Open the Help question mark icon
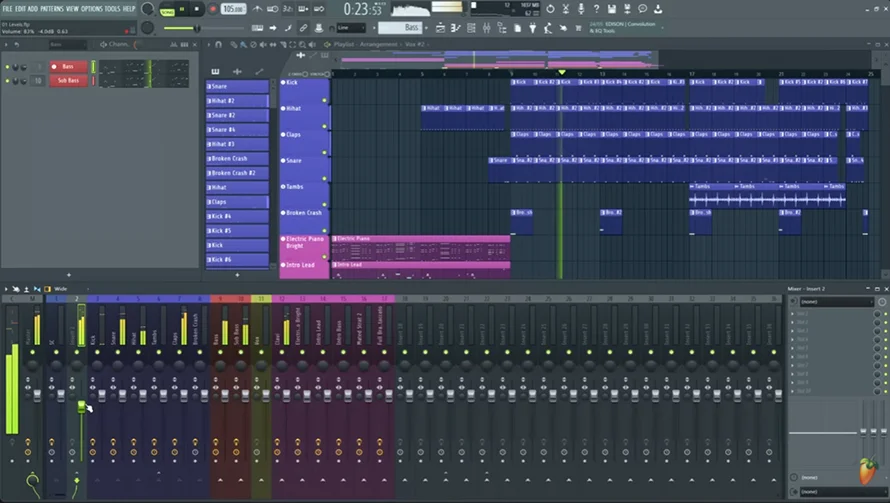 597,9
